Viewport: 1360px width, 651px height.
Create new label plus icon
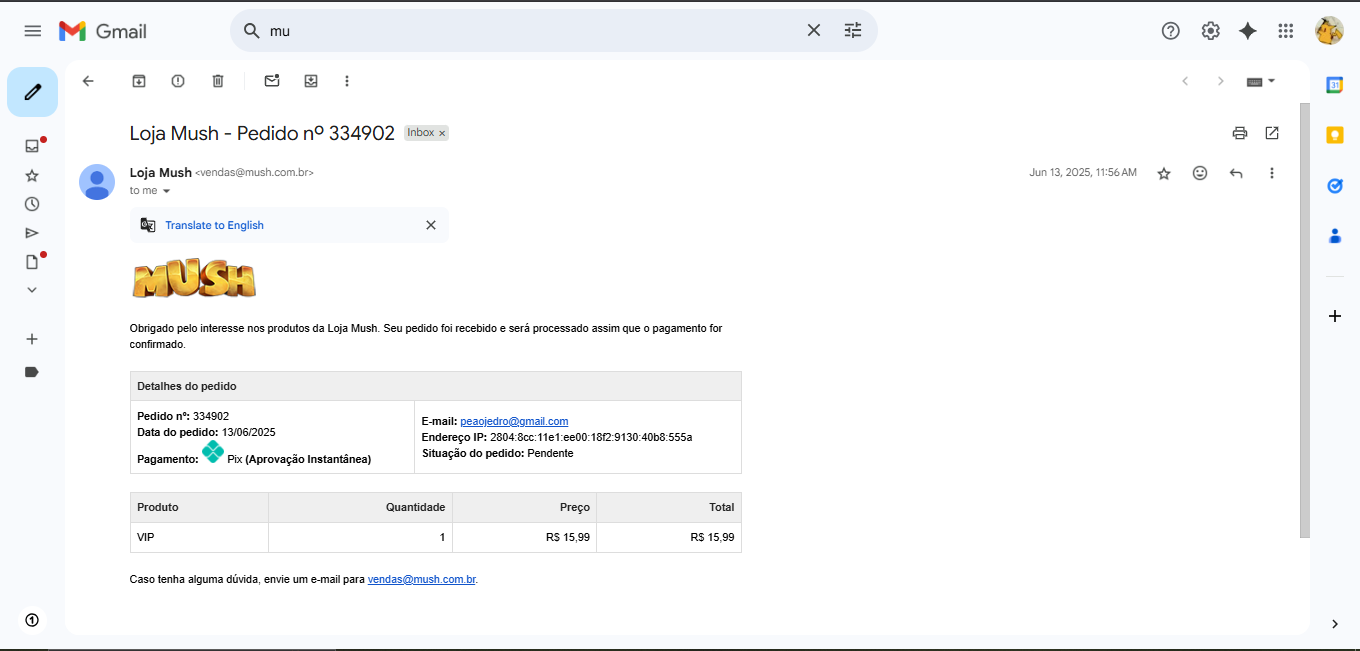32,339
